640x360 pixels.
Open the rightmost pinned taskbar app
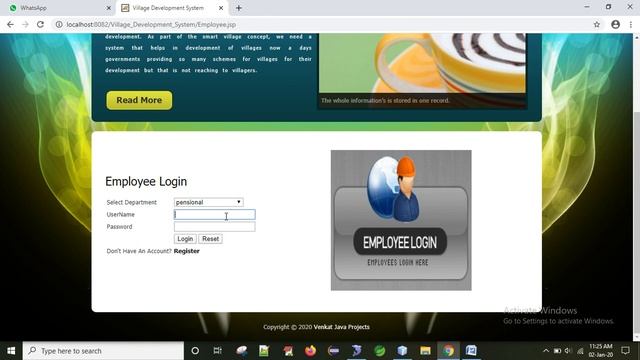pyautogui.click(x=471, y=351)
